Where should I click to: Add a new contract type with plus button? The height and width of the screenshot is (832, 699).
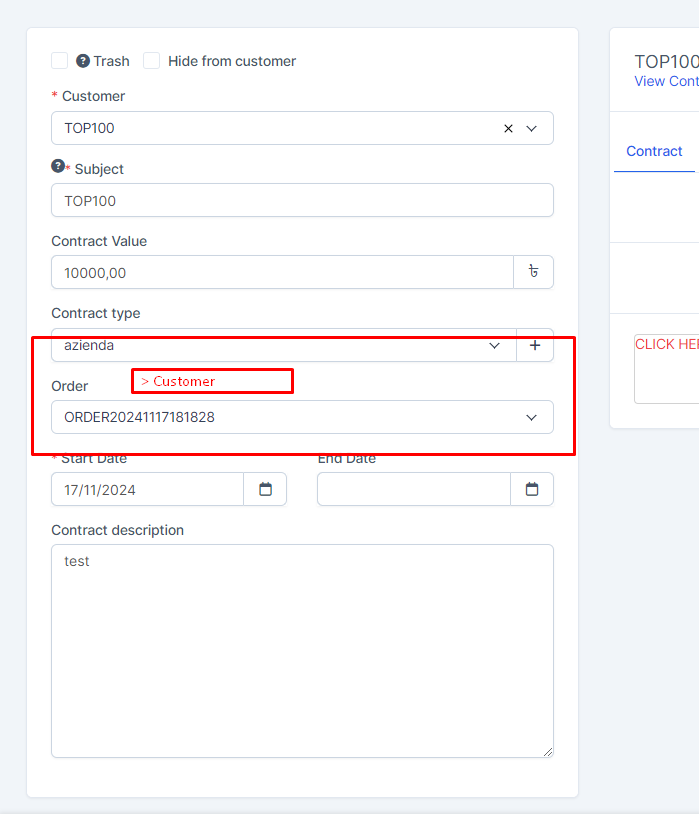[x=534, y=345]
